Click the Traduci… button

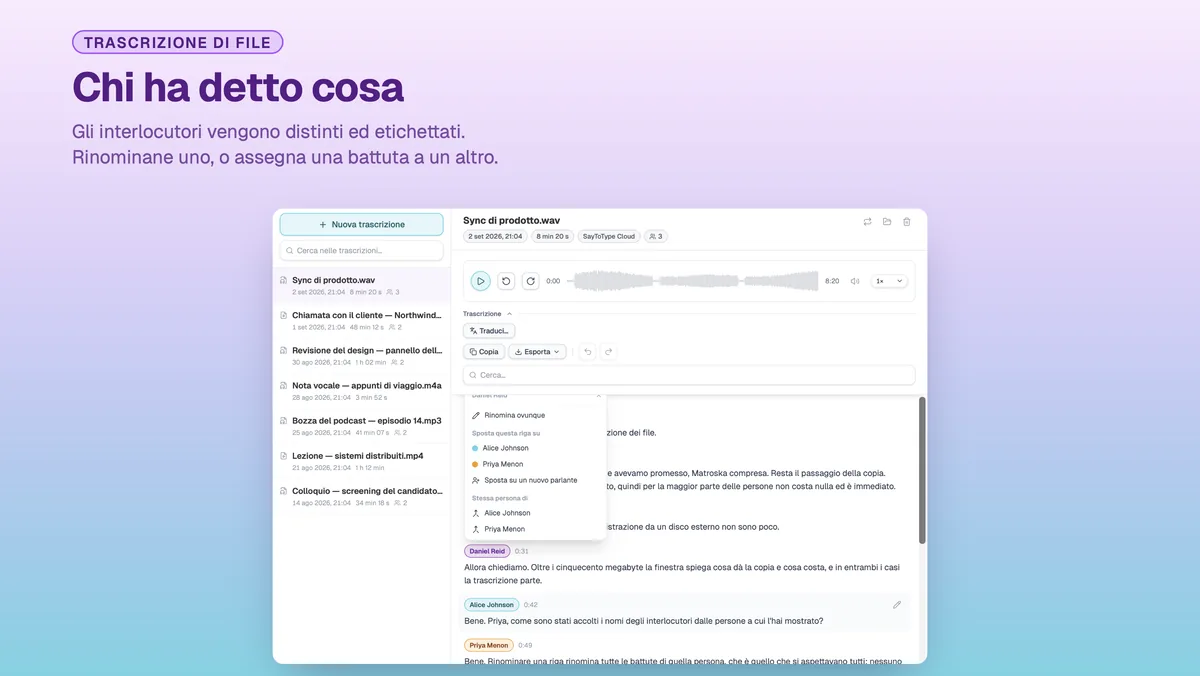(x=489, y=331)
